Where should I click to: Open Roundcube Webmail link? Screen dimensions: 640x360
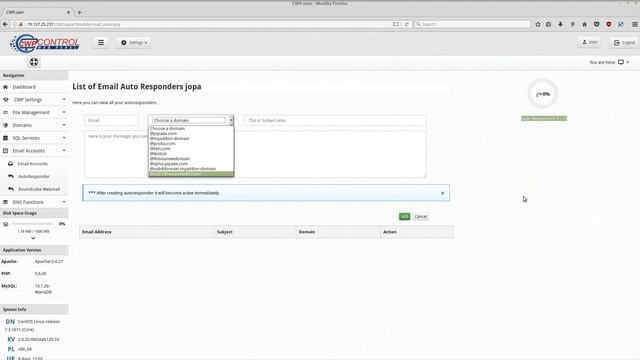click(39, 189)
